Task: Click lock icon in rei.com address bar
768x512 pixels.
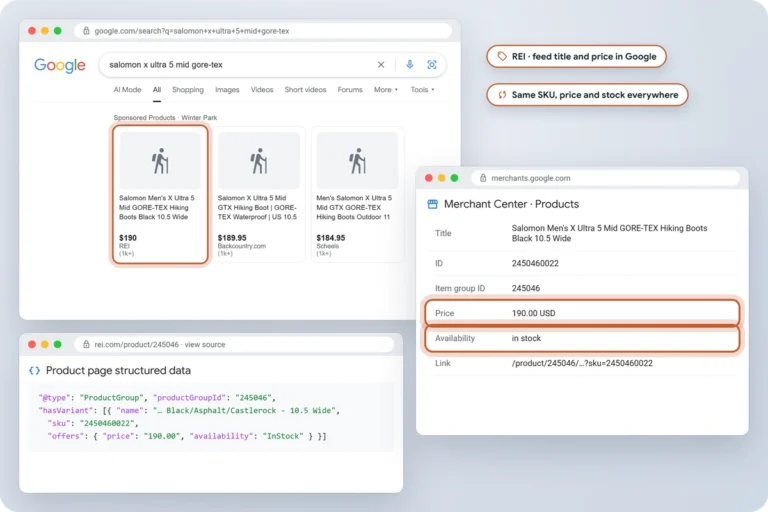Action: tap(86, 344)
